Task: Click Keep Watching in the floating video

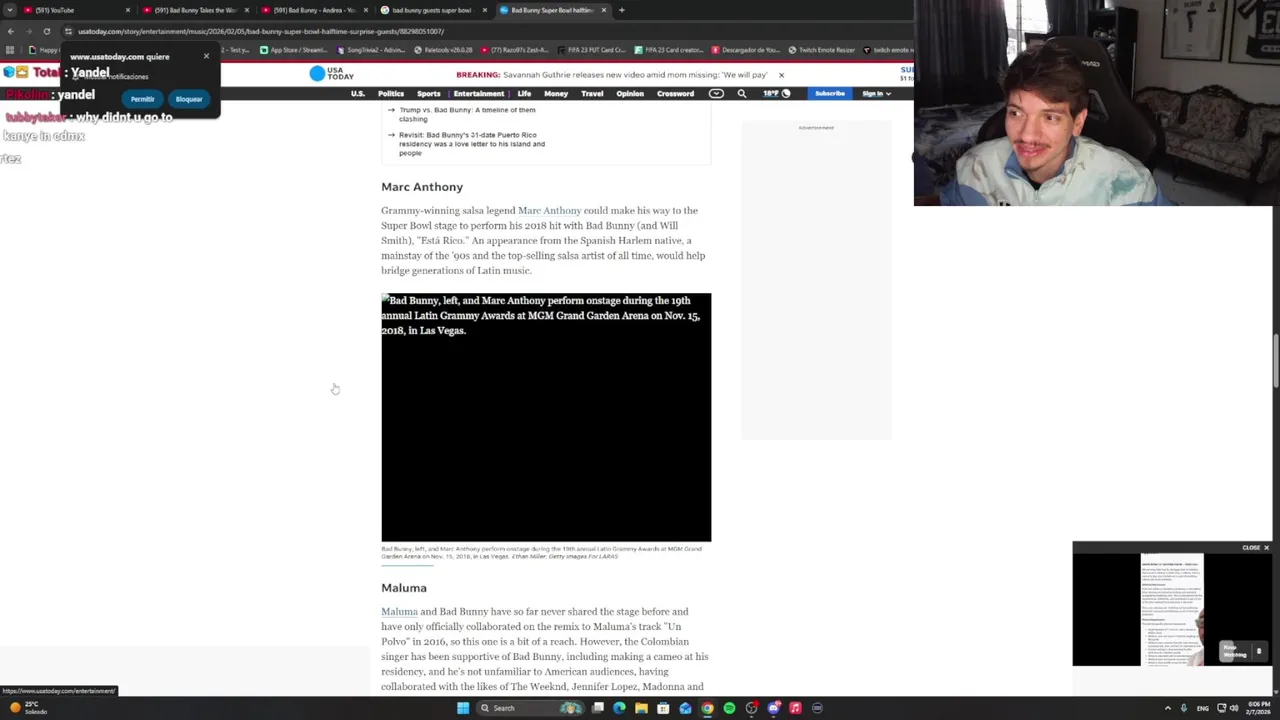Action: click(x=1235, y=651)
